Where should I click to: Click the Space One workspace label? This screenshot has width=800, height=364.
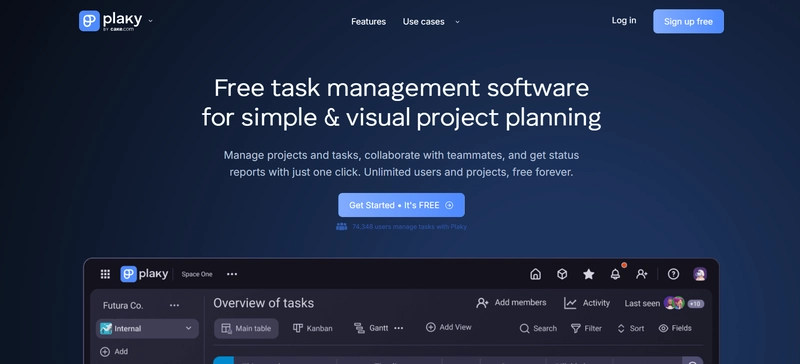point(197,274)
